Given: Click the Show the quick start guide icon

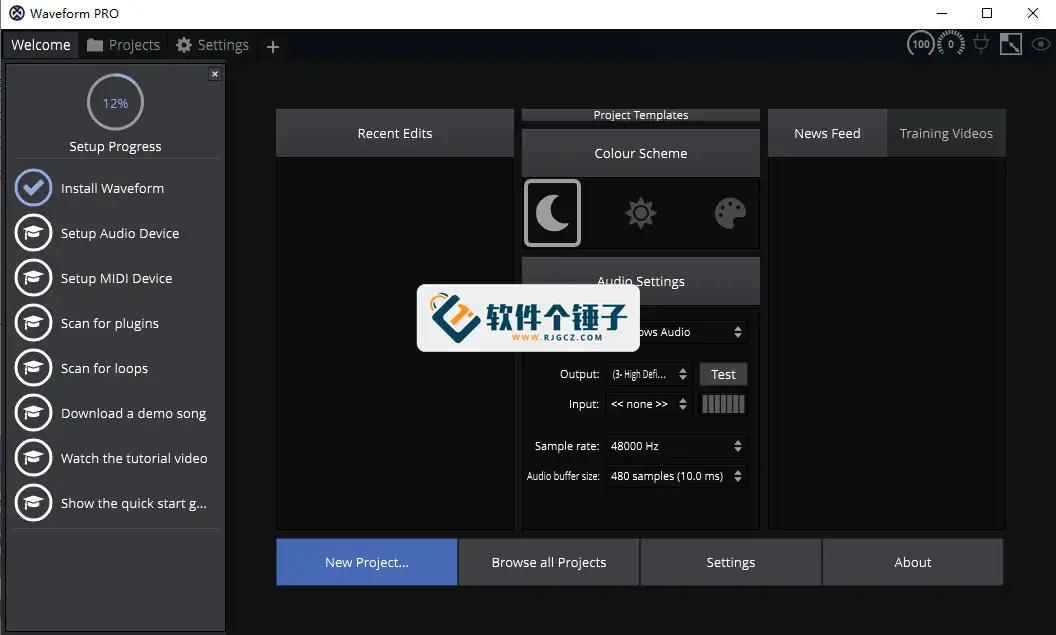Looking at the screenshot, I should click(x=33, y=503).
